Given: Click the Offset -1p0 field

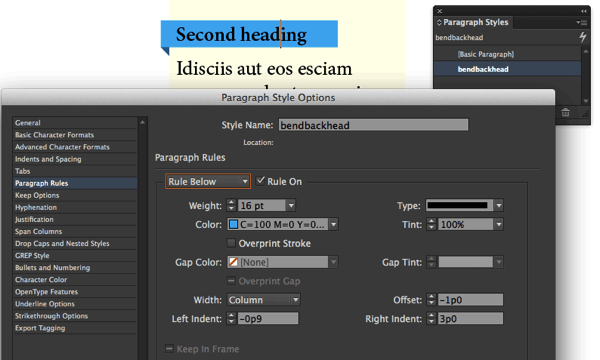Looking at the screenshot, I should [x=470, y=300].
